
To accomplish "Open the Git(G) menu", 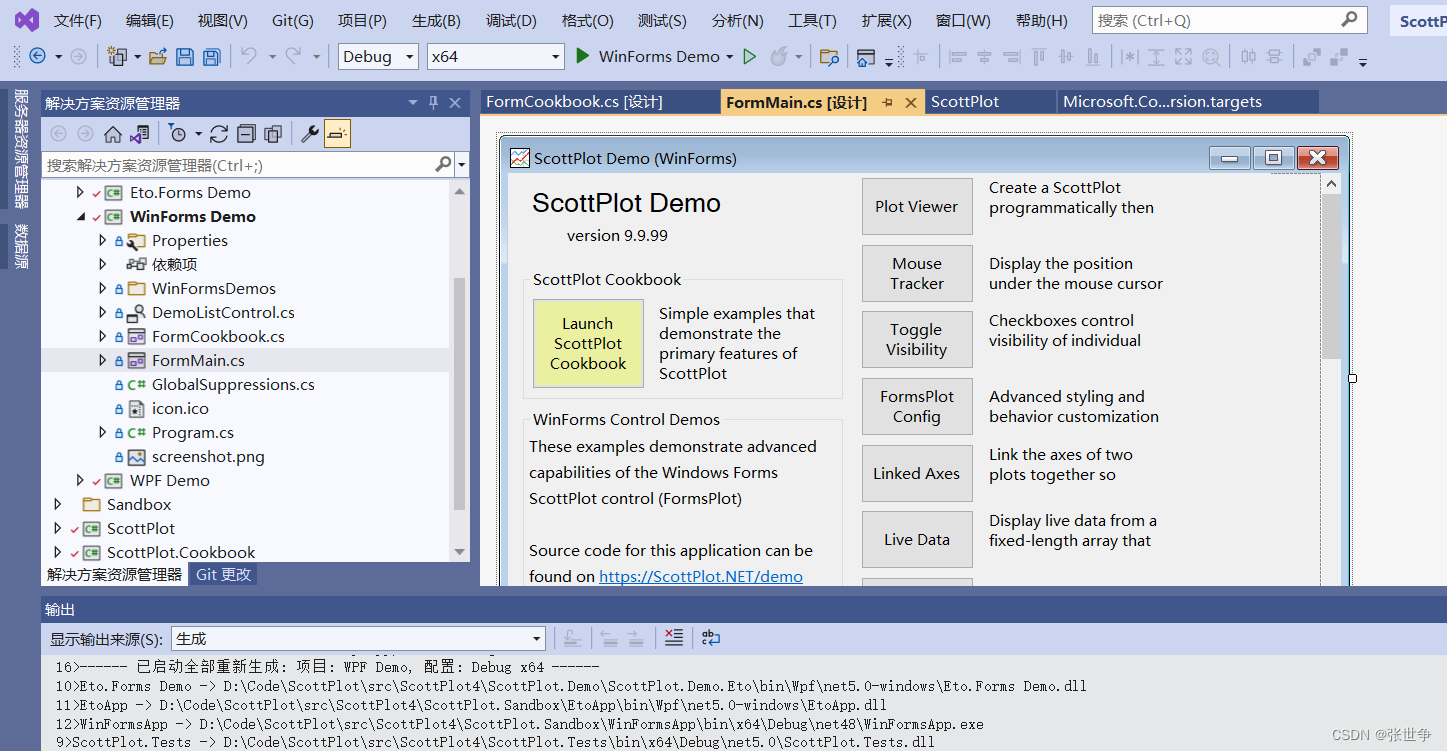I will coord(292,20).
